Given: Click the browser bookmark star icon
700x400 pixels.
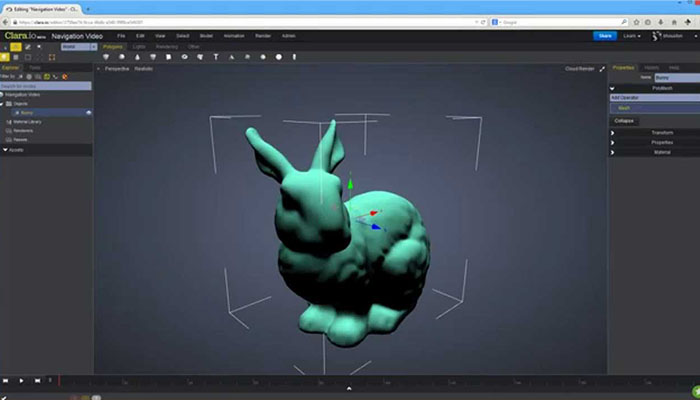Looking at the screenshot, I should pos(636,22).
